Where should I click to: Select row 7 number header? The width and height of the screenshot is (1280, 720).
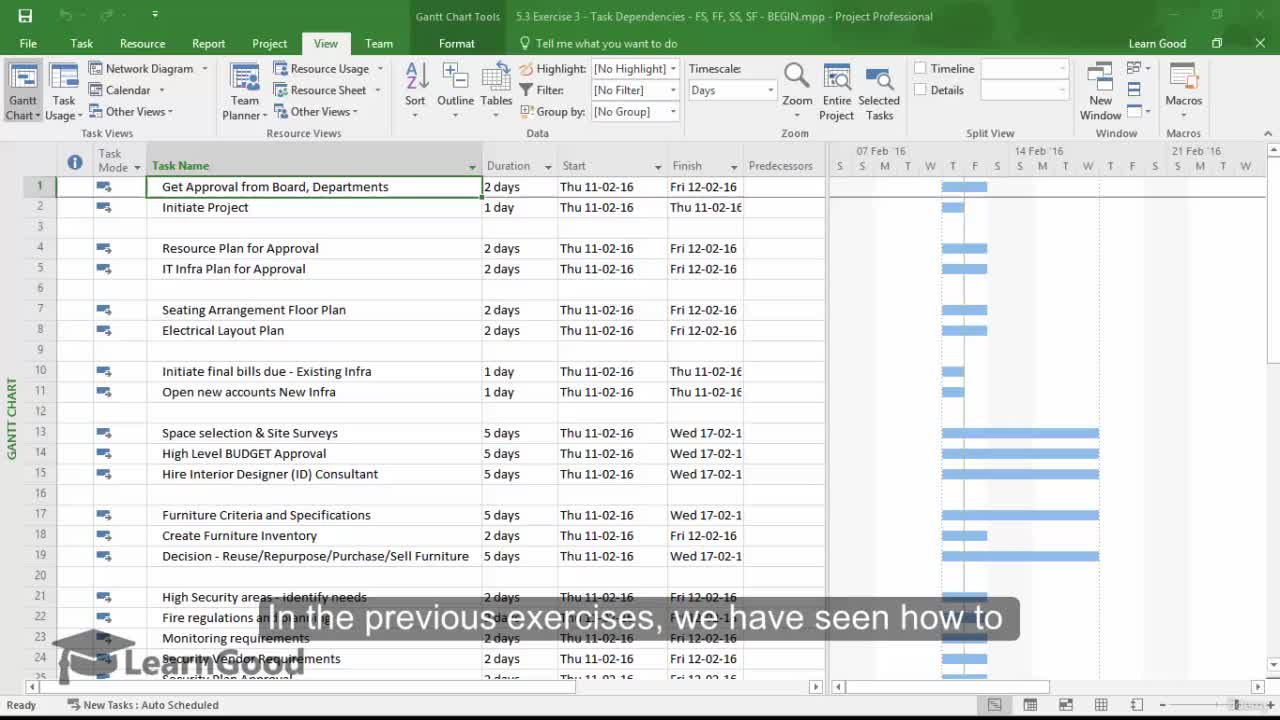pos(40,310)
